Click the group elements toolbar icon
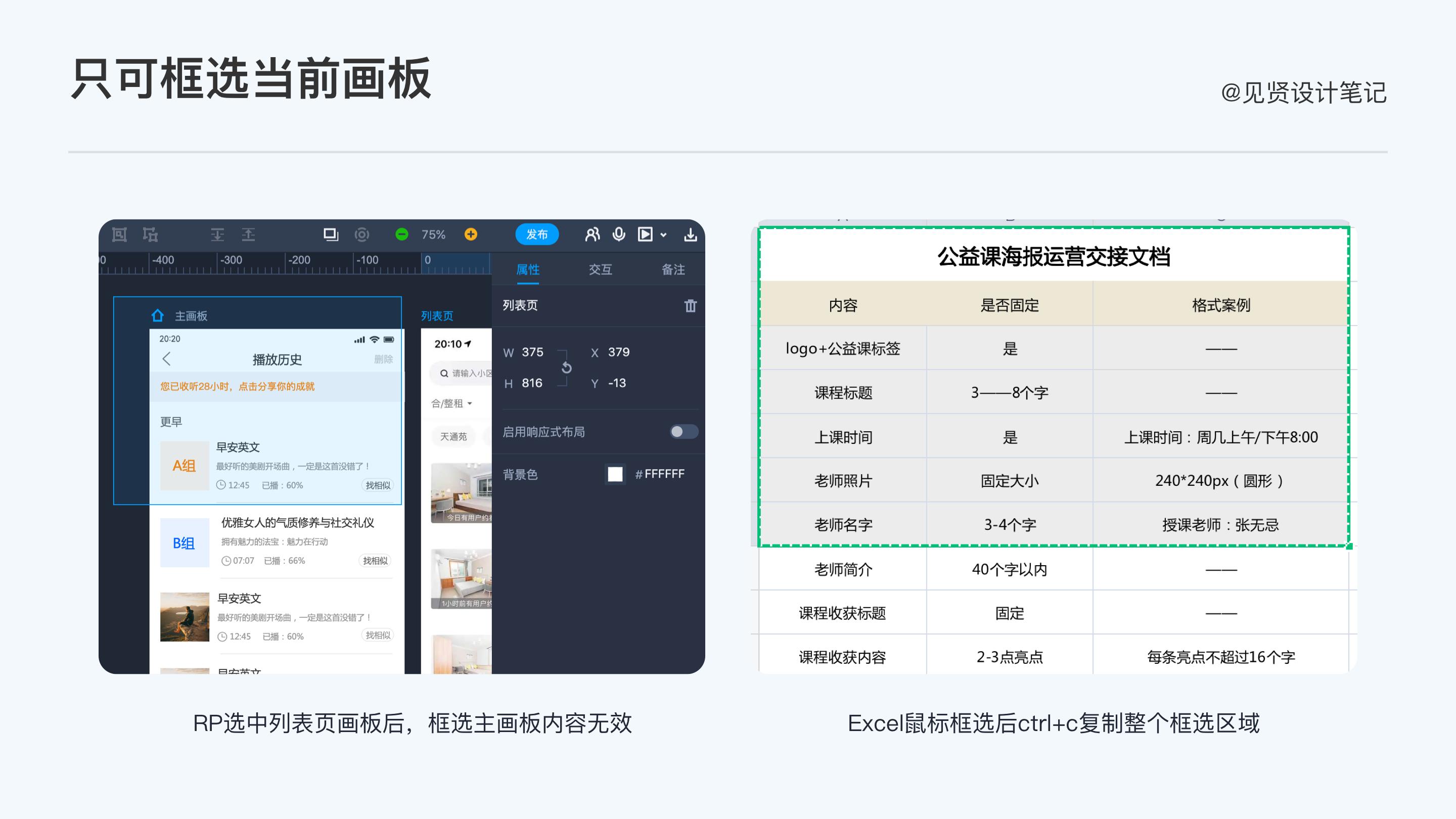Screen dimensions: 1456x819 pos(119,235)
